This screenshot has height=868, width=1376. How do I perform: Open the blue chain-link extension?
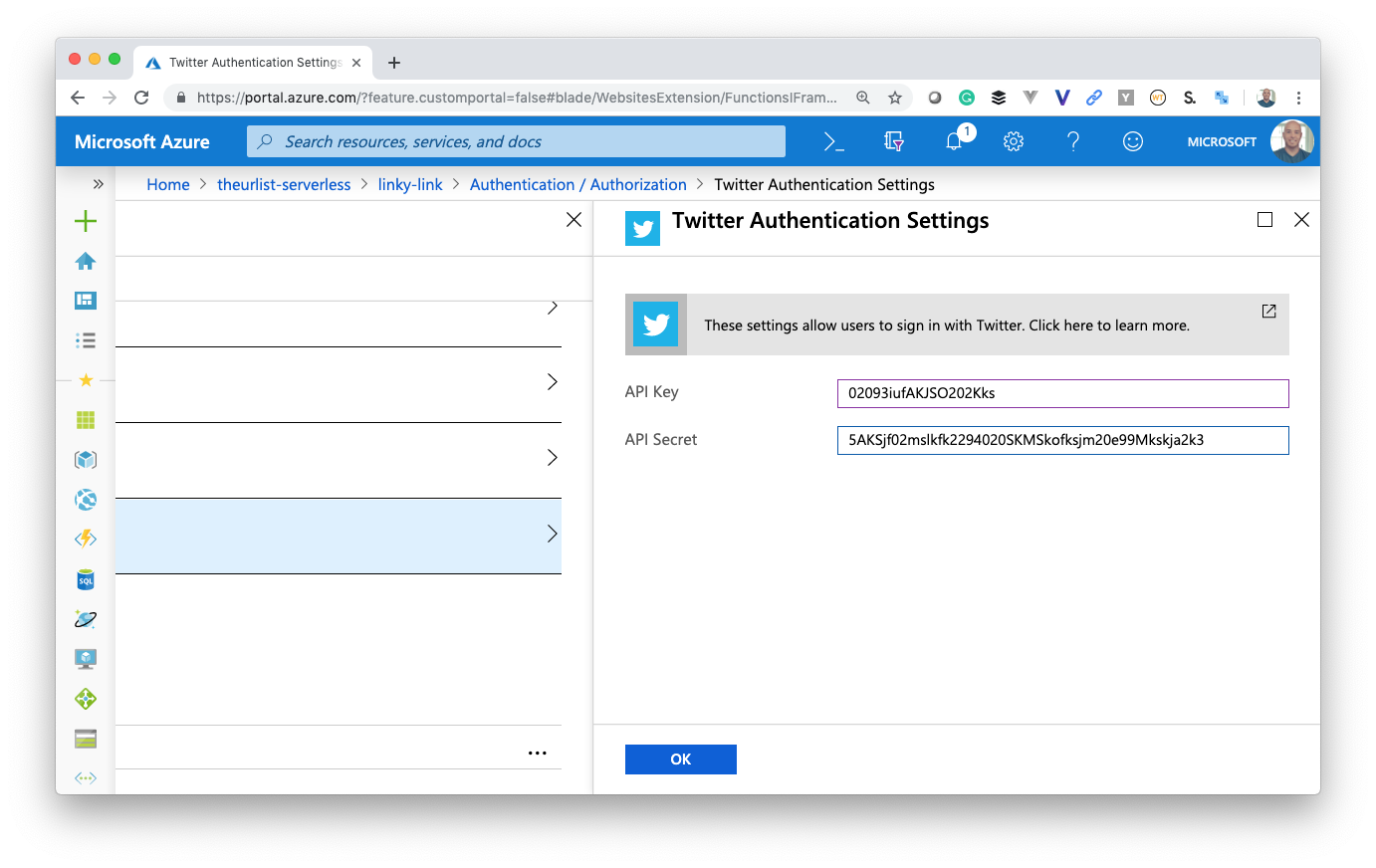click(1094, 98)
